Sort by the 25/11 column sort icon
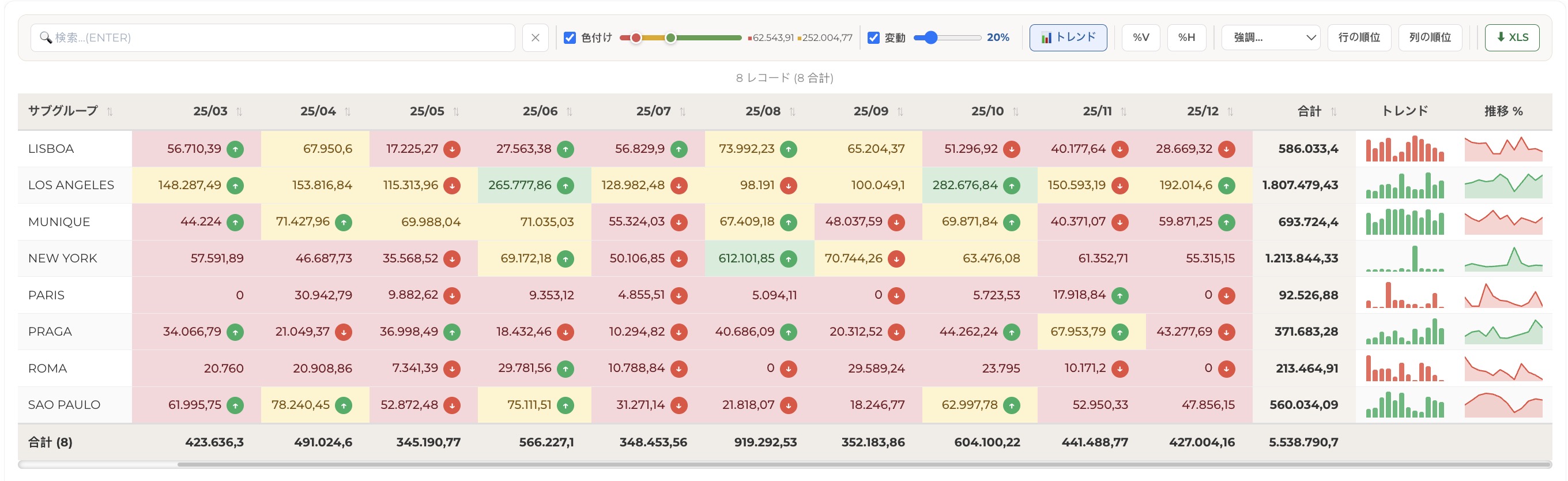 (1124, 111)
